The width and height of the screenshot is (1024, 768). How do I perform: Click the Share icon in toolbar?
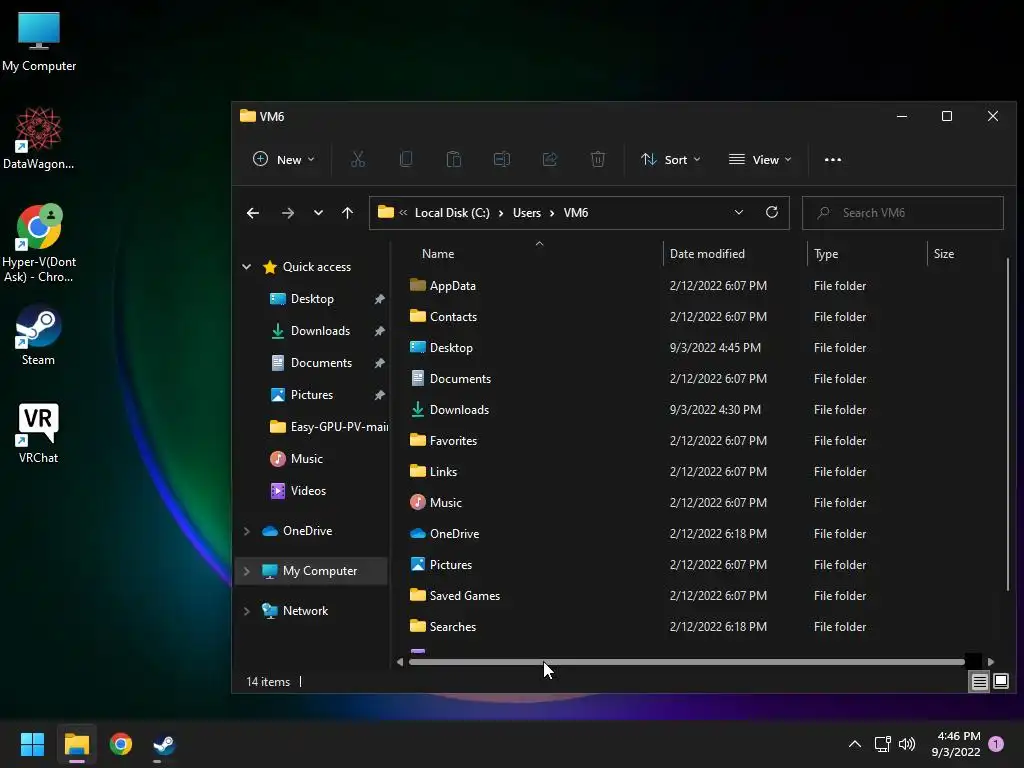(x=550, y=159)
